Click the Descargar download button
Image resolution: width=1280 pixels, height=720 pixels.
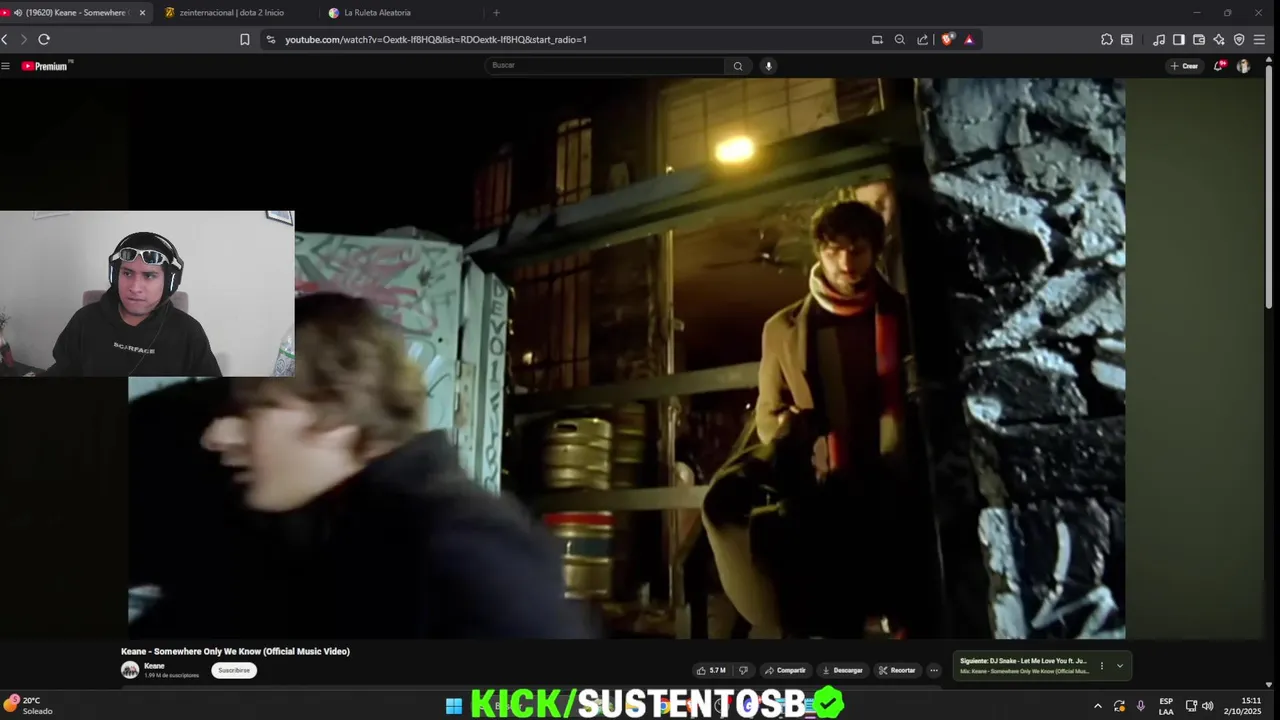pyautogui.click(x=842, y=670)
